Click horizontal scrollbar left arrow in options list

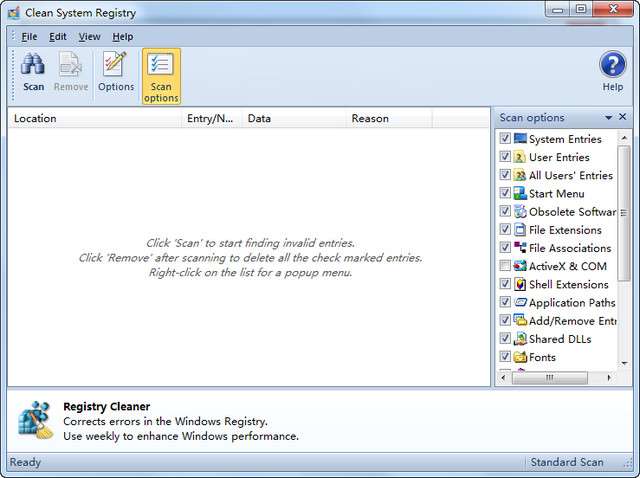pyautogui.click(x=503, y=378)
